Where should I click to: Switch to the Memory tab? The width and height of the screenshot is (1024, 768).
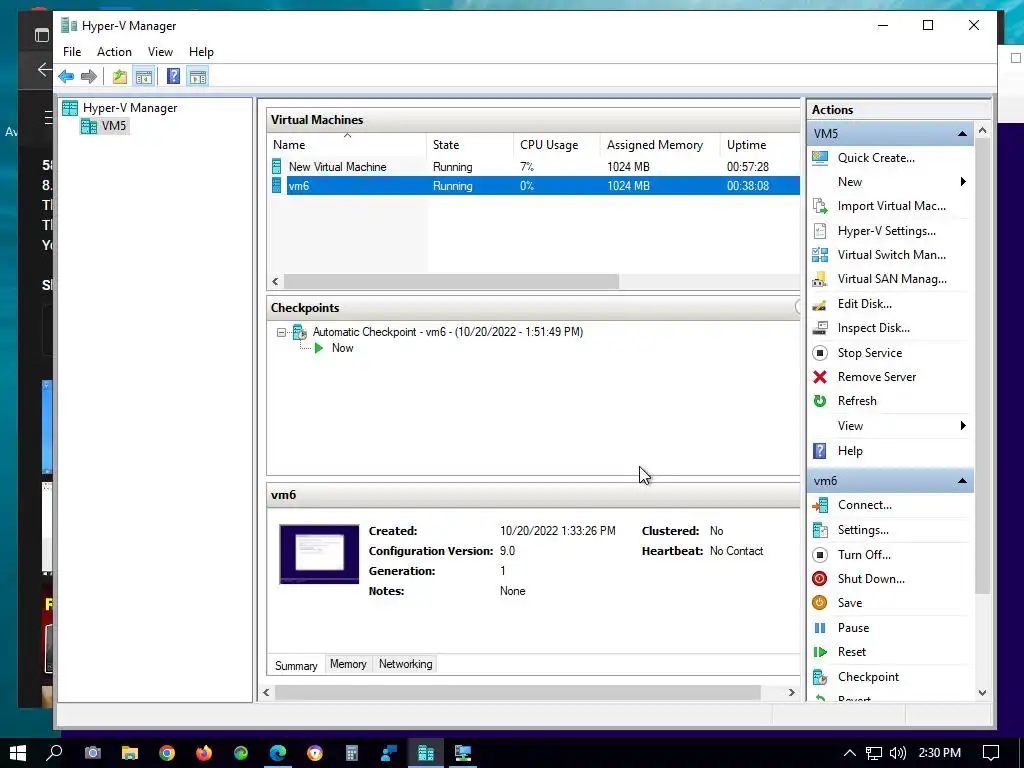(x=348, y=664)
